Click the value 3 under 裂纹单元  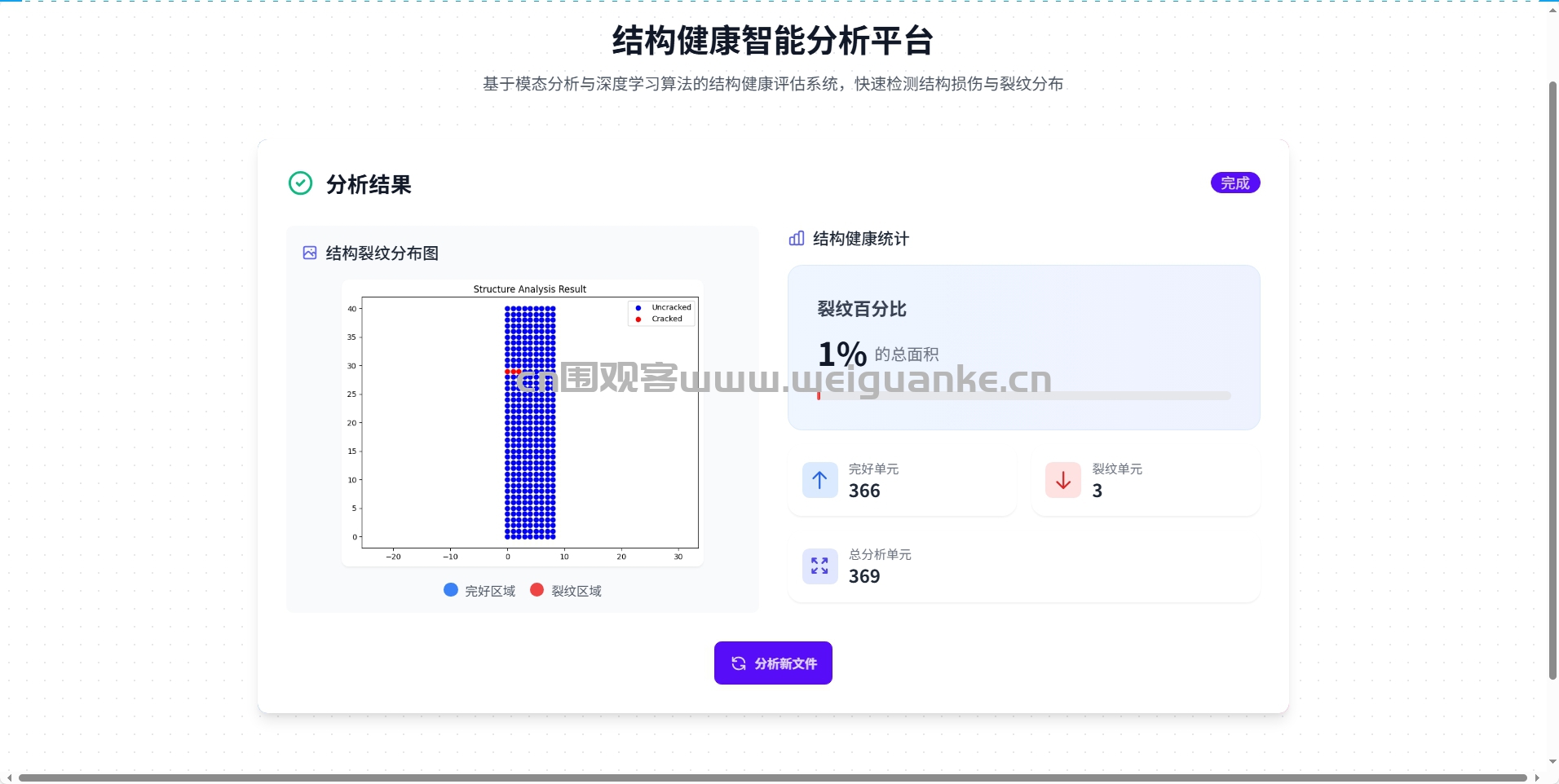point(1097,491)
